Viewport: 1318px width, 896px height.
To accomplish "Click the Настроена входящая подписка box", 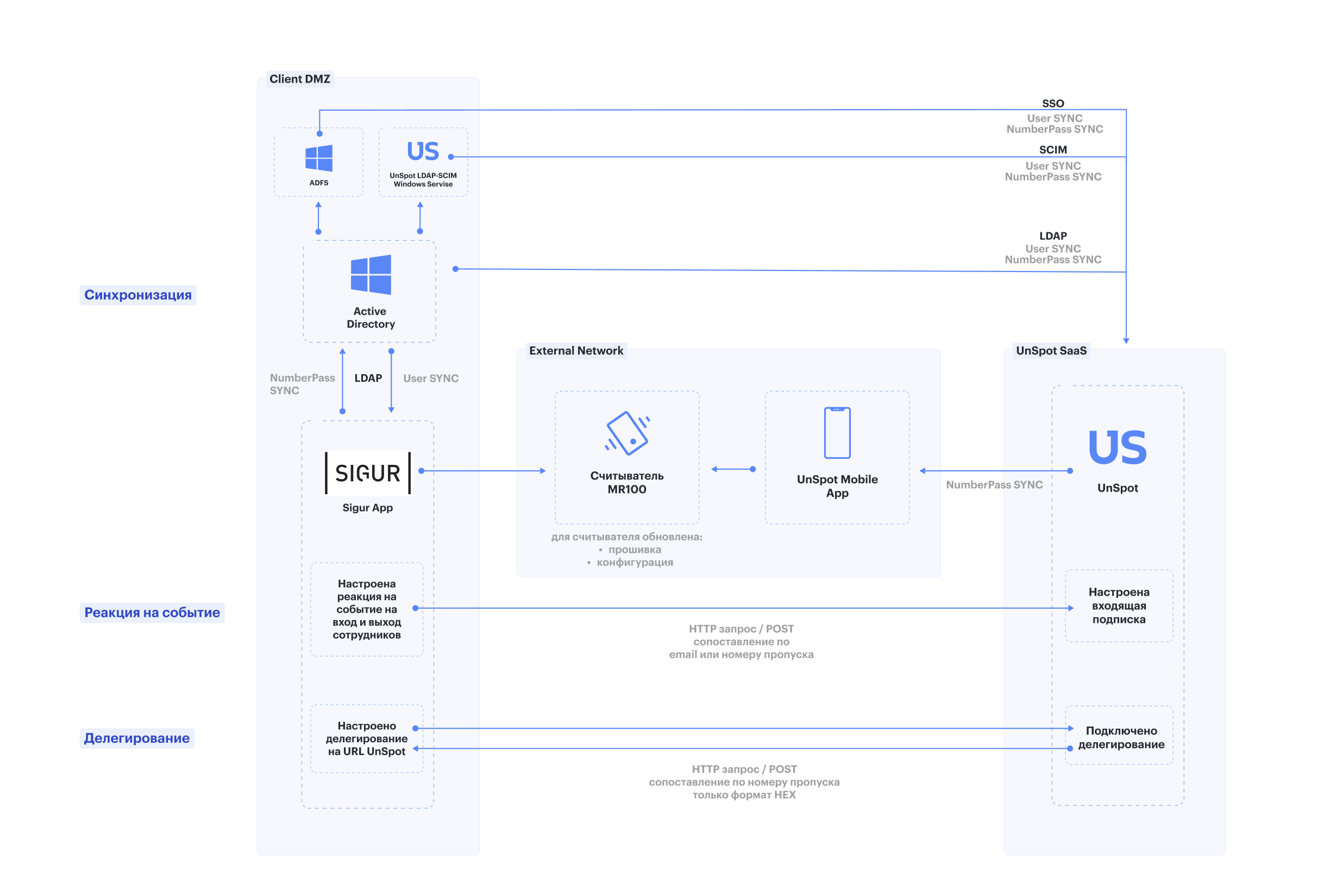I will point(1119,606).
